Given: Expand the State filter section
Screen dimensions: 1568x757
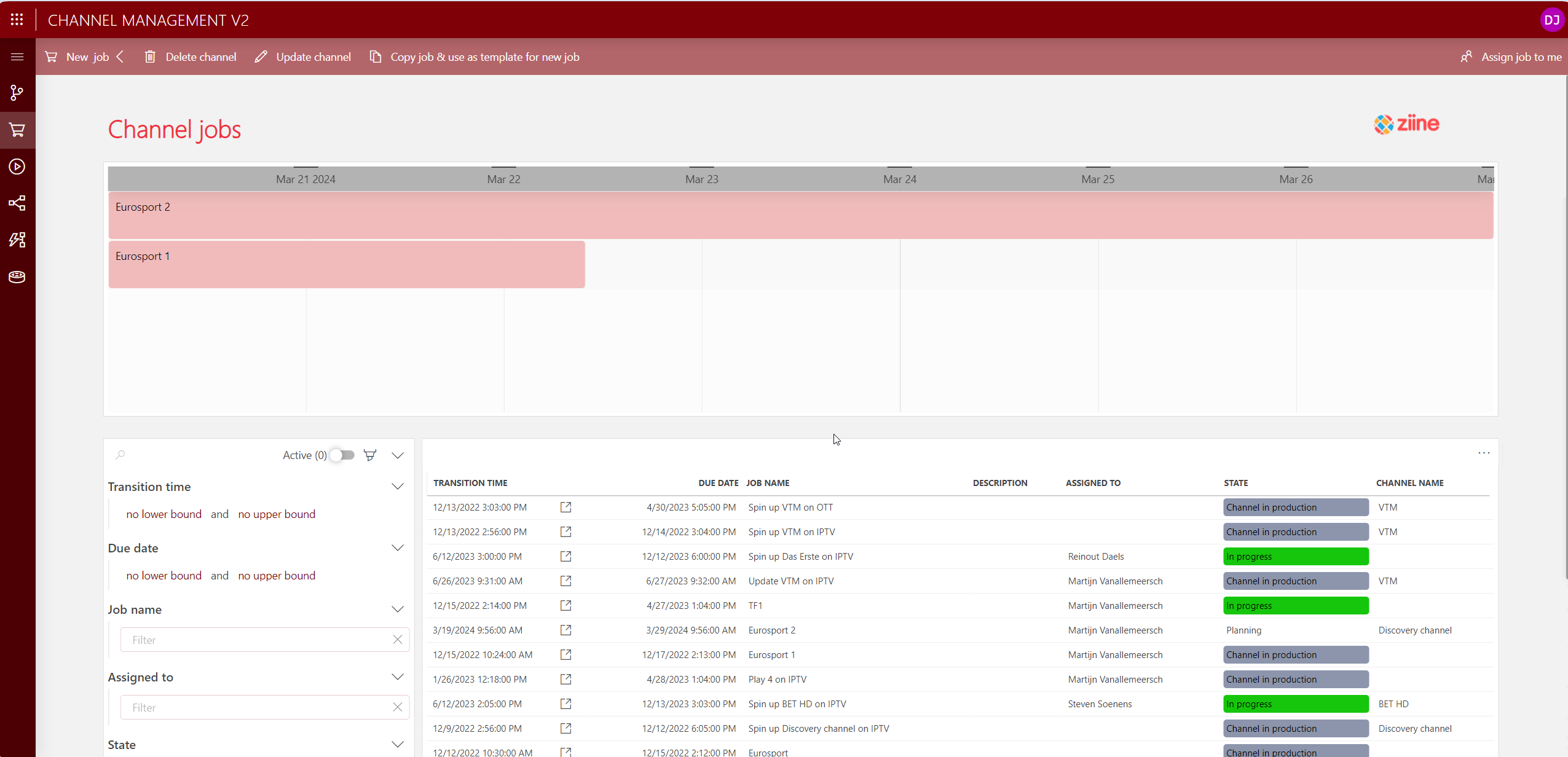Looking at the screenshot, I should (398, 745).
